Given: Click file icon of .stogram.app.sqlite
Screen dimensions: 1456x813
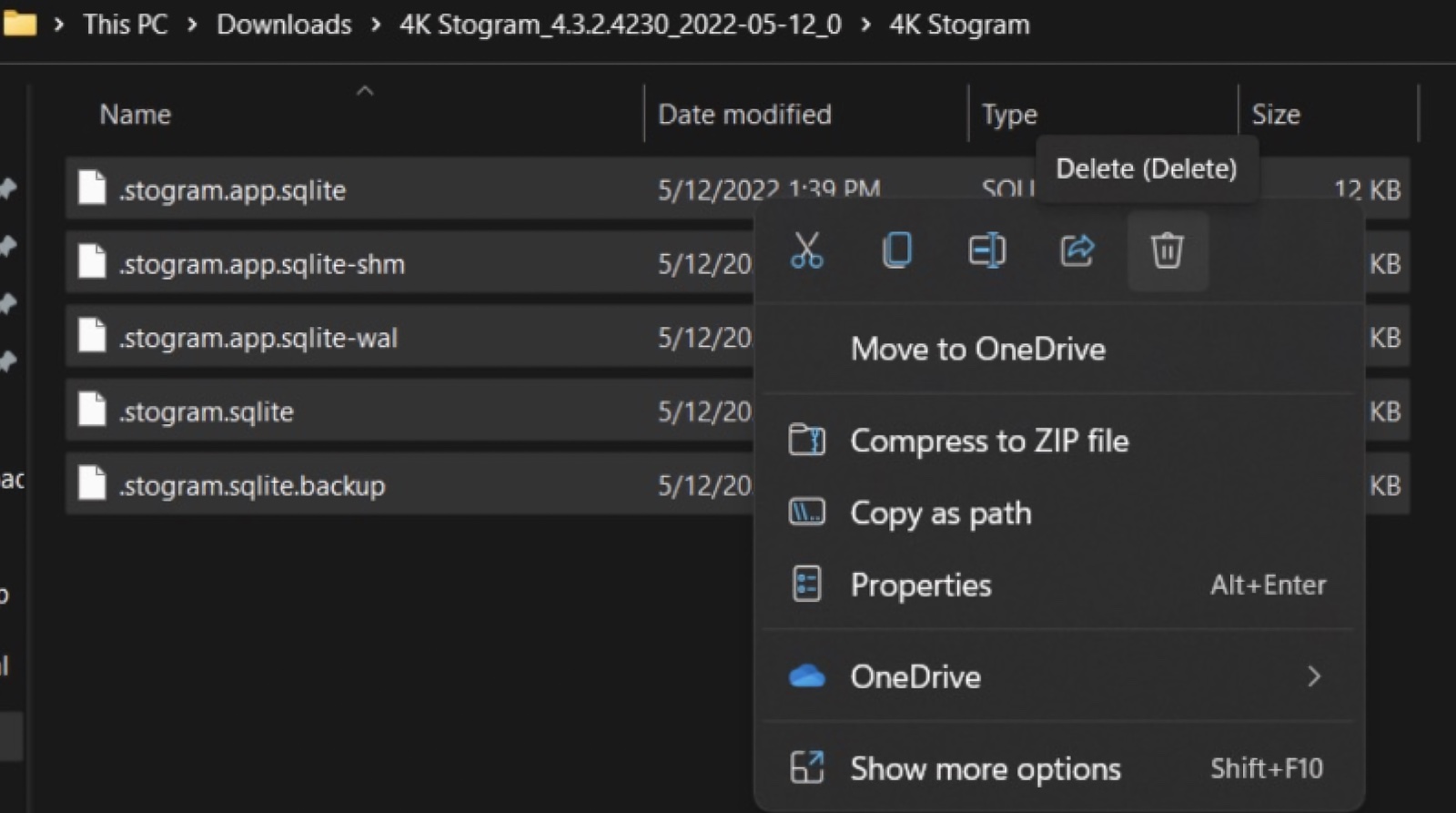Looking at the screenshot, I should 92,188.
